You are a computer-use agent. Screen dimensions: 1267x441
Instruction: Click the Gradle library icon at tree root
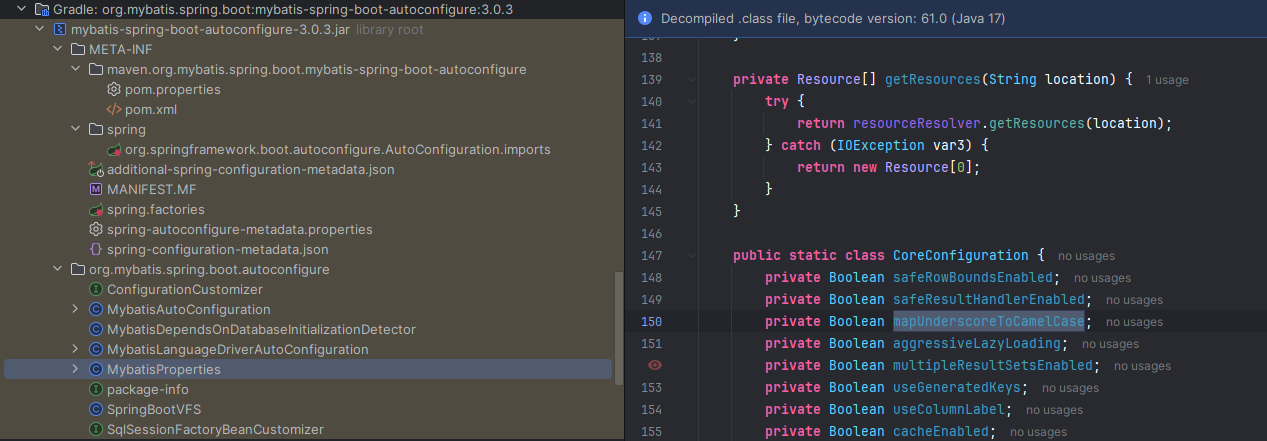42,9
